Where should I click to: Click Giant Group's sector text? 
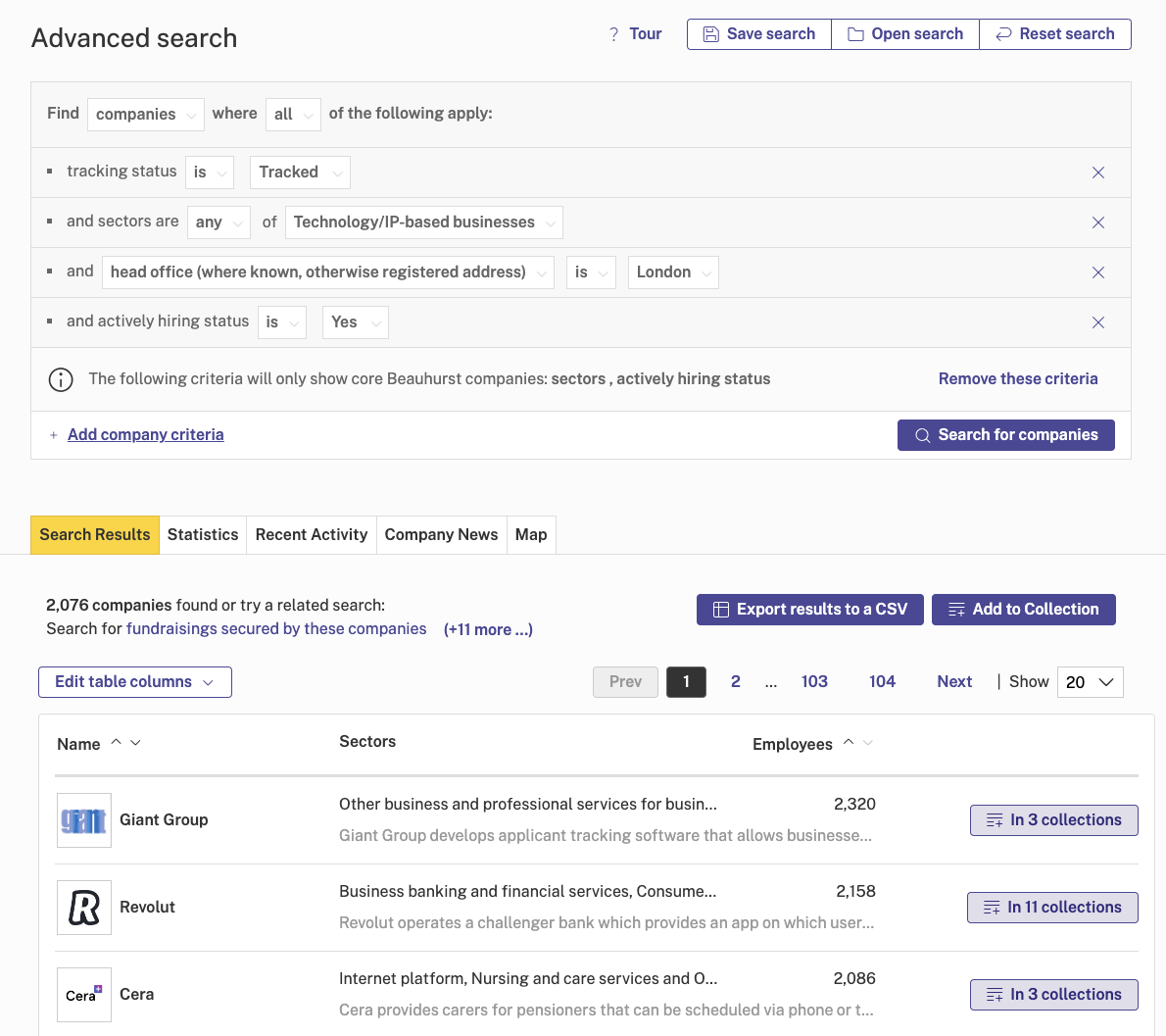pos(528,804)
